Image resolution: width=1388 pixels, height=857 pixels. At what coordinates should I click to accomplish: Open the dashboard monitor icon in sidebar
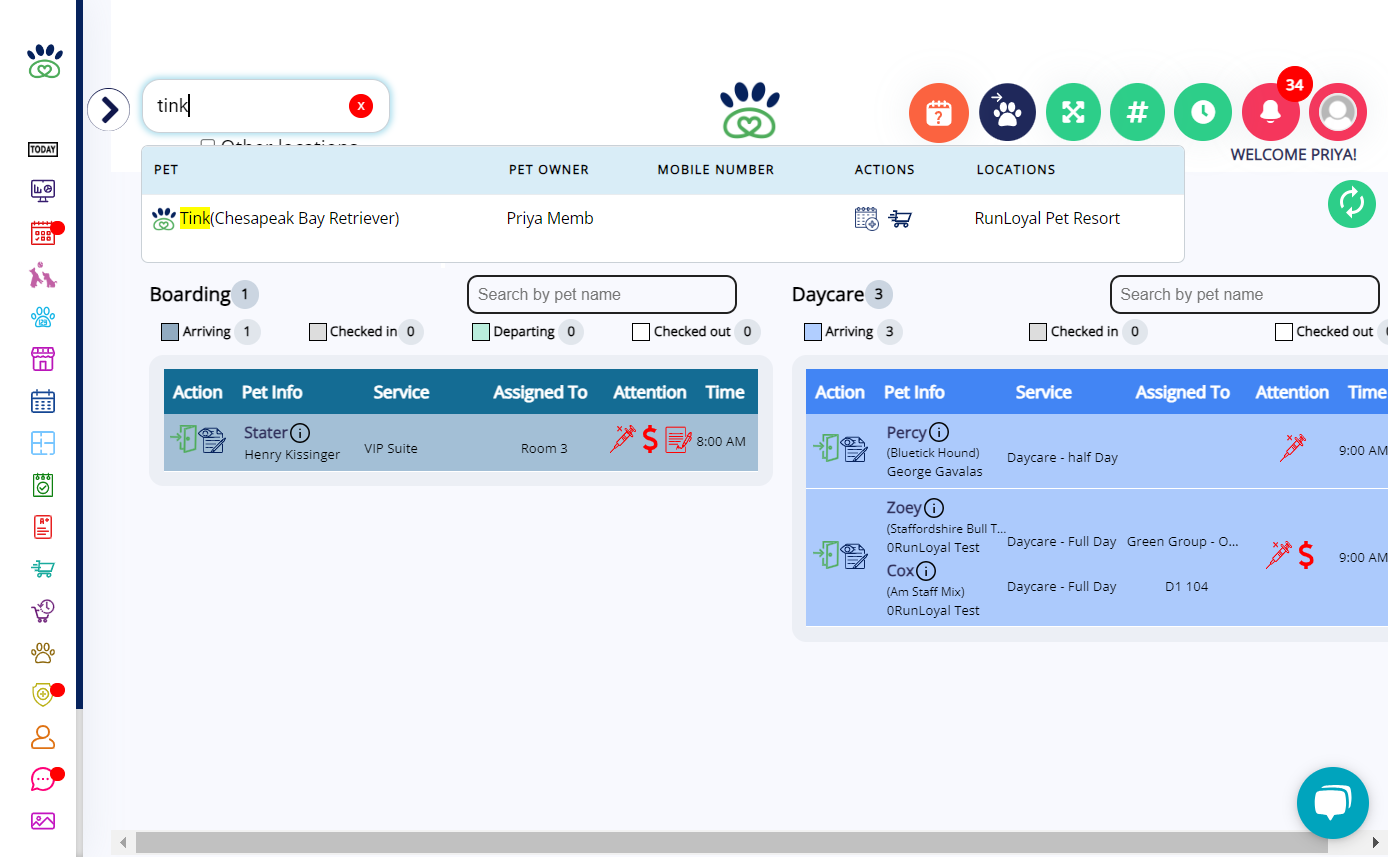click(x=43, y=190)
